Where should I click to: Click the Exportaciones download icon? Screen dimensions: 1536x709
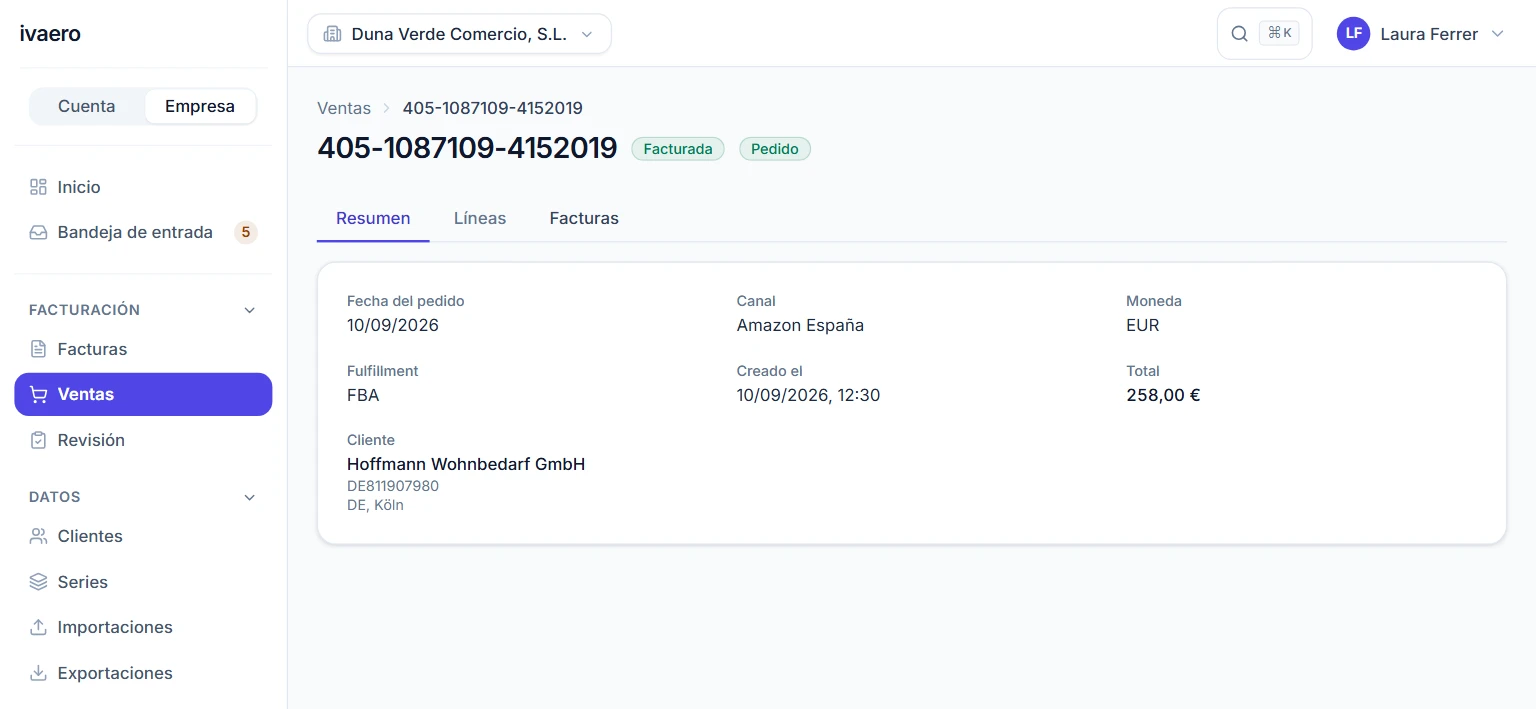click(38, 673)
